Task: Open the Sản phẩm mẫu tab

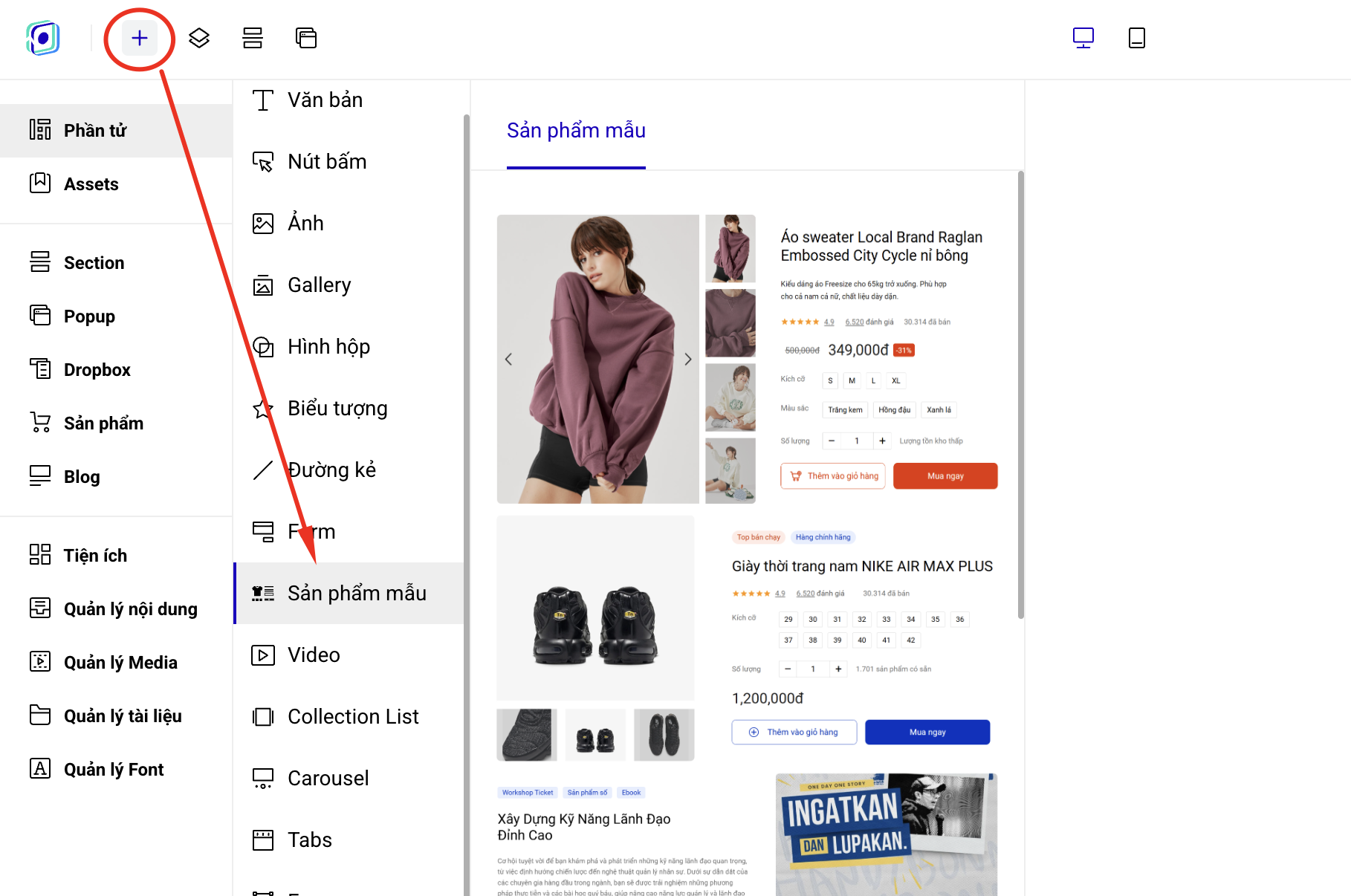Action: [x=576, y=131]
